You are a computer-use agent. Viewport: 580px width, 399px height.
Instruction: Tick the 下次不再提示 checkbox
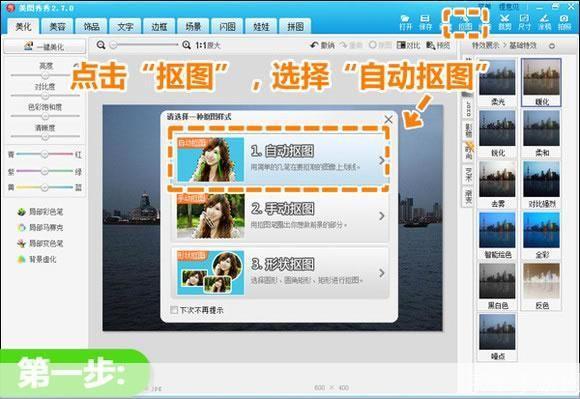pyautogui.click(x=174, y=310)
